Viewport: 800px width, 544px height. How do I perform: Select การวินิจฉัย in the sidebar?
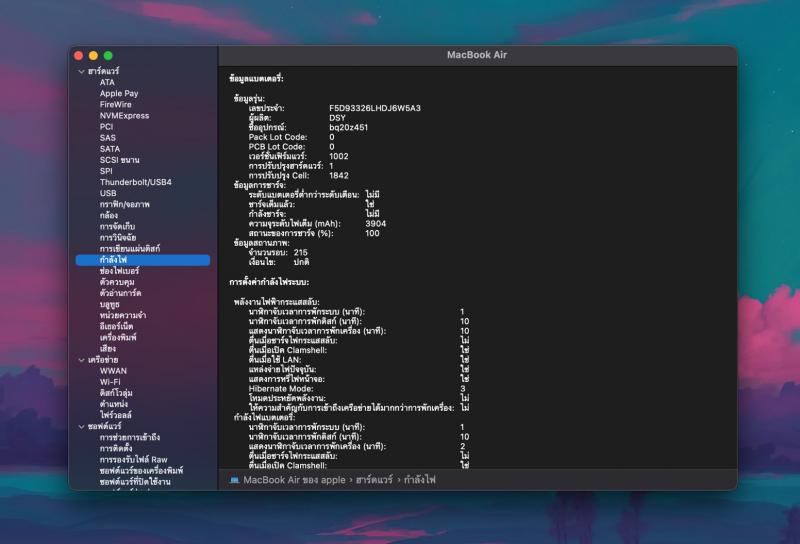tap(118, 237)
